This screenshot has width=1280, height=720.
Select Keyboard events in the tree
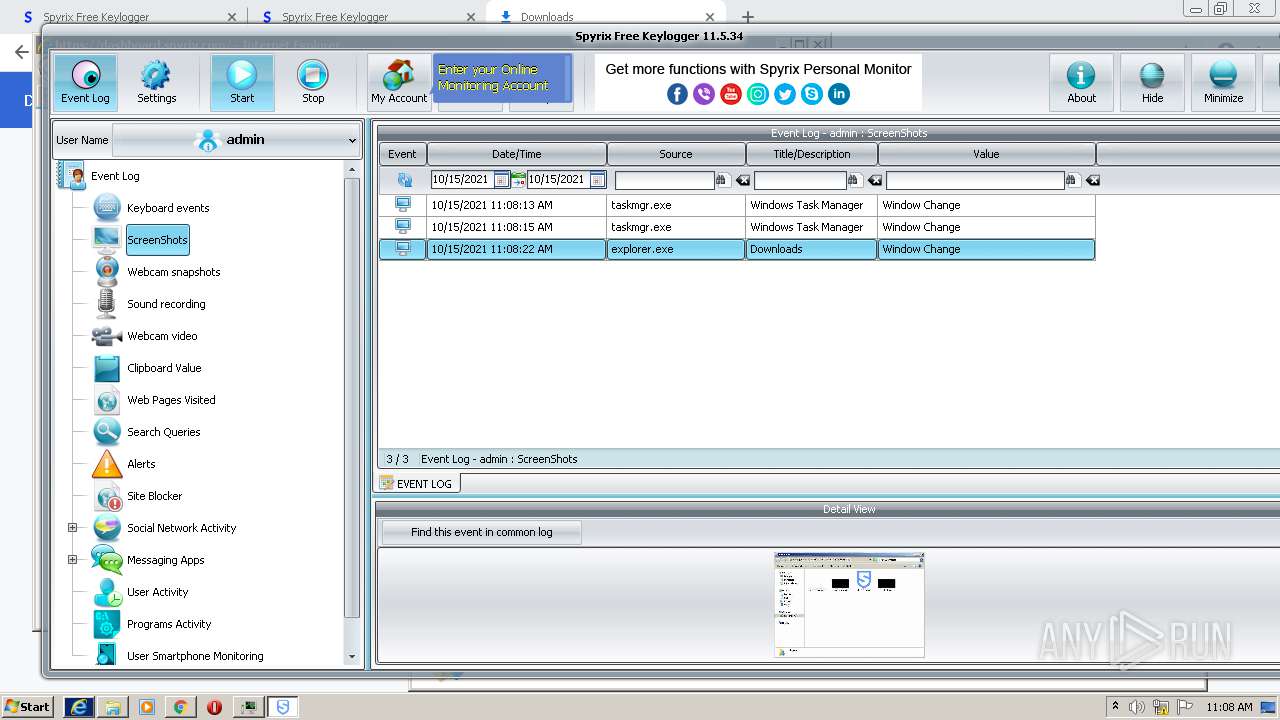point(168,208)
